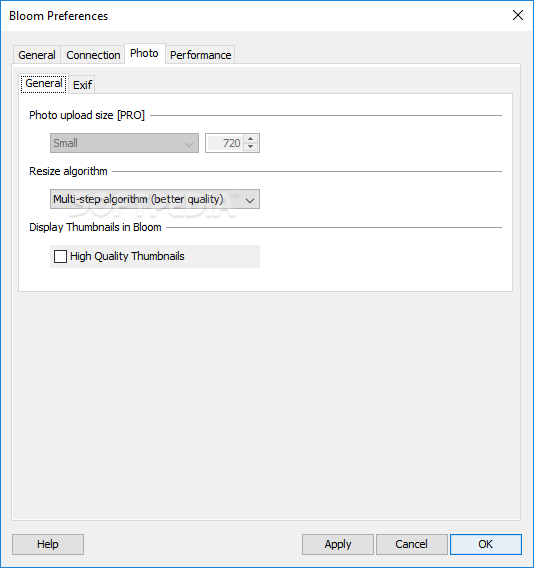
Task: Confirm settings with OK button
Action: 486,544
